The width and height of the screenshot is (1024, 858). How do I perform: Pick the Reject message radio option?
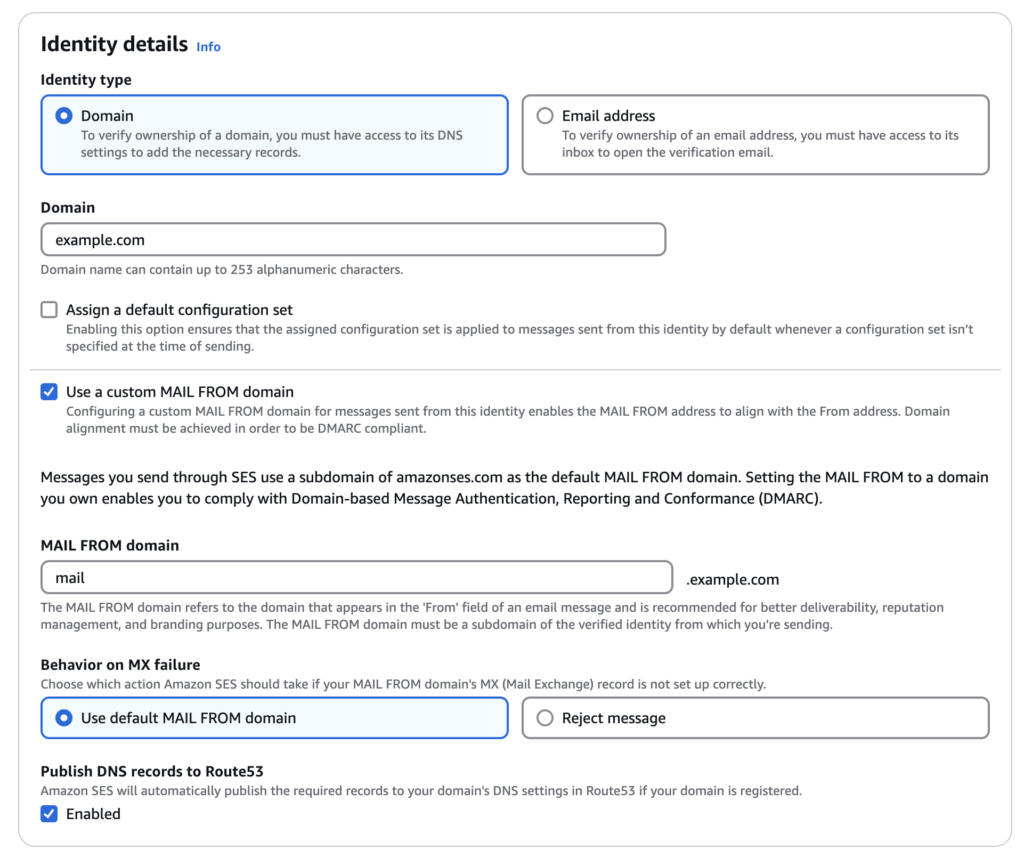(x=545, y=718)
